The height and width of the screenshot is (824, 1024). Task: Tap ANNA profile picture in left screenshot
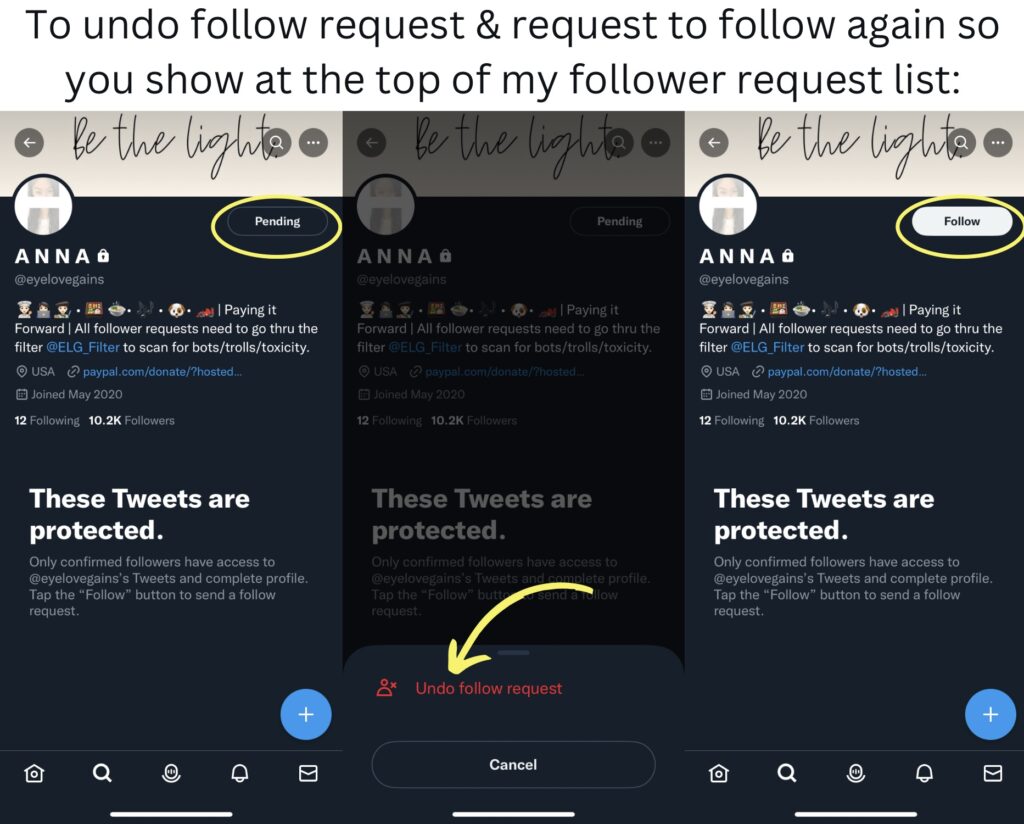[43, 205]
